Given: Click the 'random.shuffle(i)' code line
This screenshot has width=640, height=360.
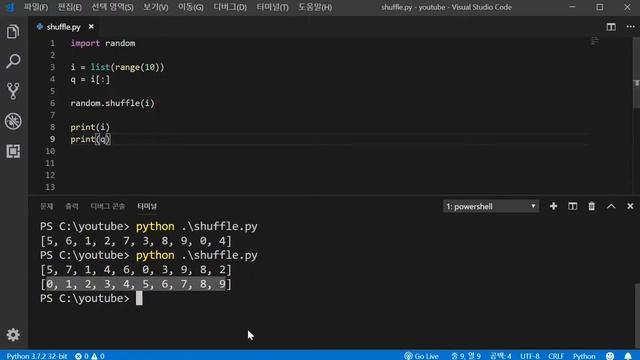Looking at the screenshot, I should 113,103.
